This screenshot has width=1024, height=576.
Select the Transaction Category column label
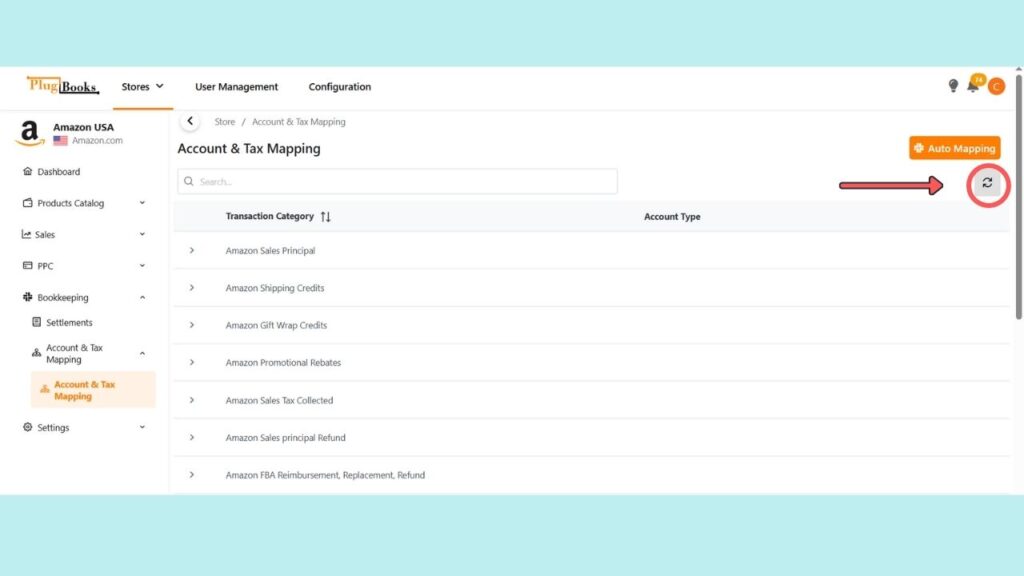point(270,216)
